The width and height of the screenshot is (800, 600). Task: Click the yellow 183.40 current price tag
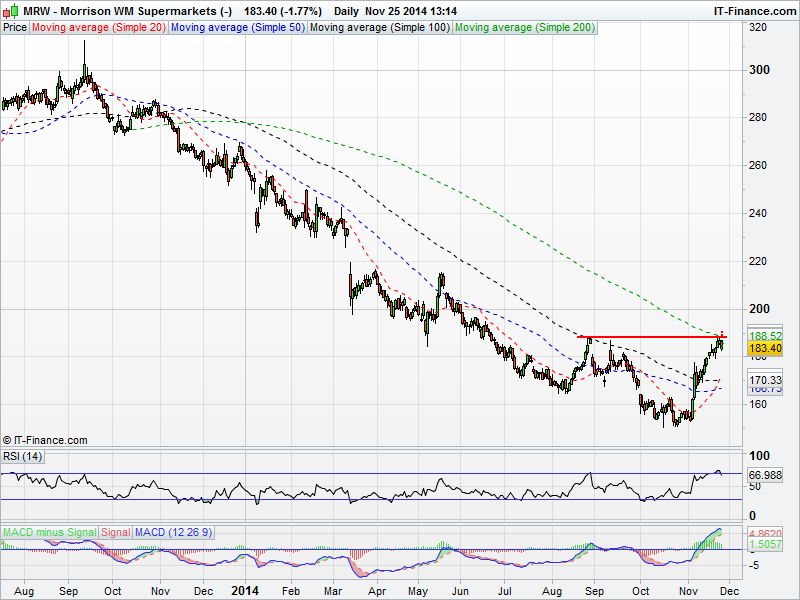click(x=764, y=348)
